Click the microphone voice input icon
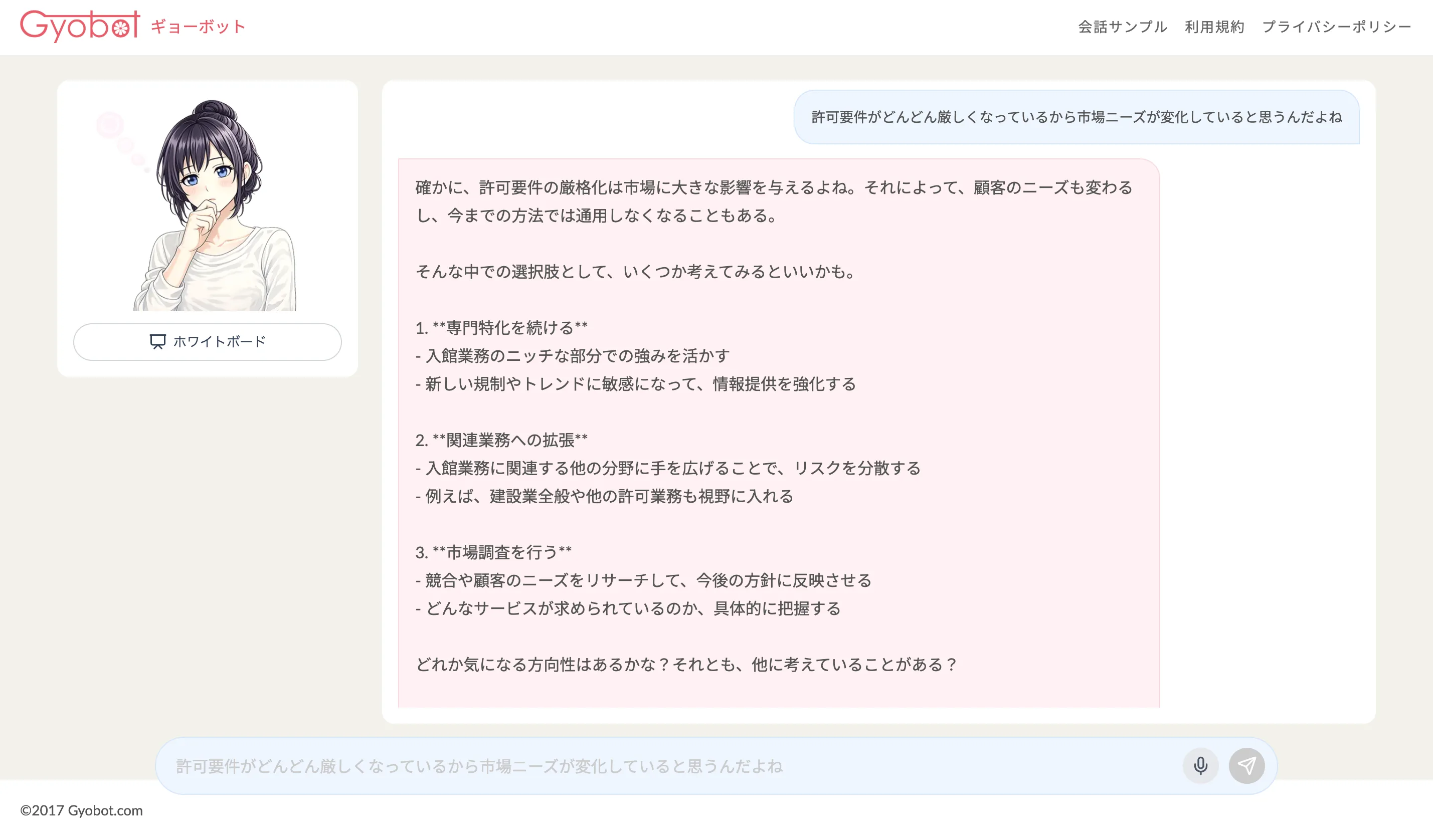 click(1200, 765)
